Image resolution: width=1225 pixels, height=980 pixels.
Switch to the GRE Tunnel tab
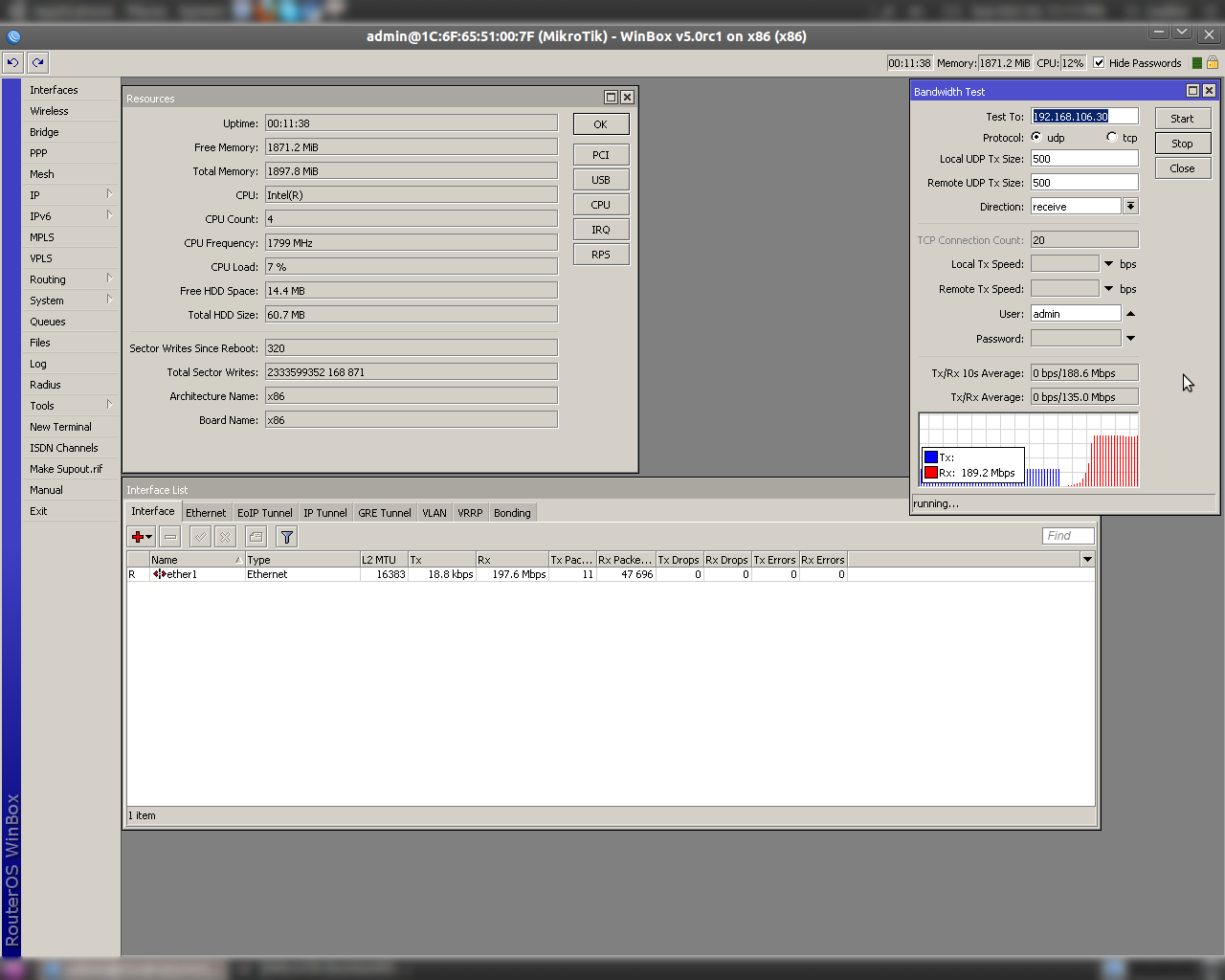(385, 513)
